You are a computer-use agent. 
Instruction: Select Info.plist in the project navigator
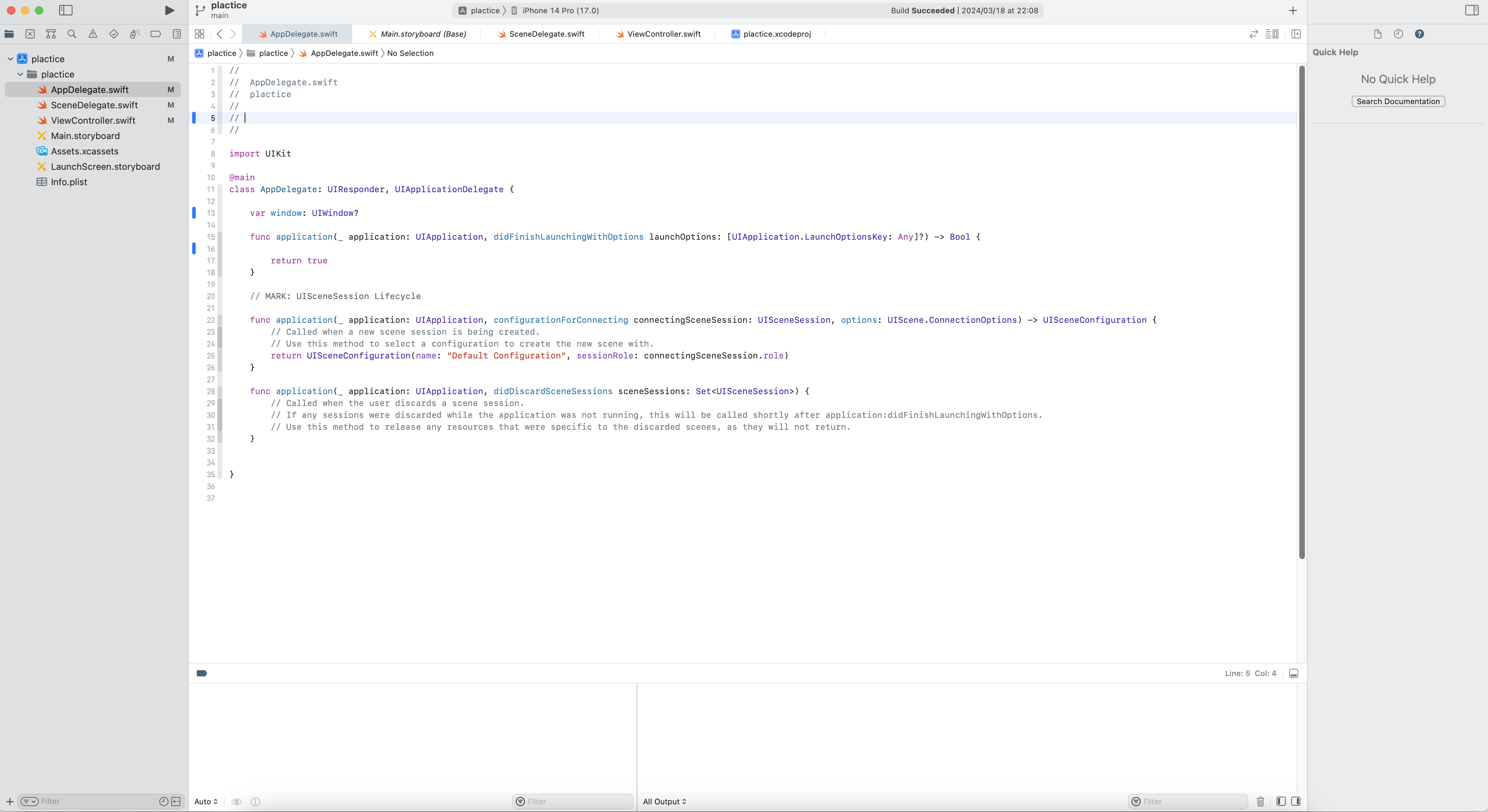click(69, 182)
